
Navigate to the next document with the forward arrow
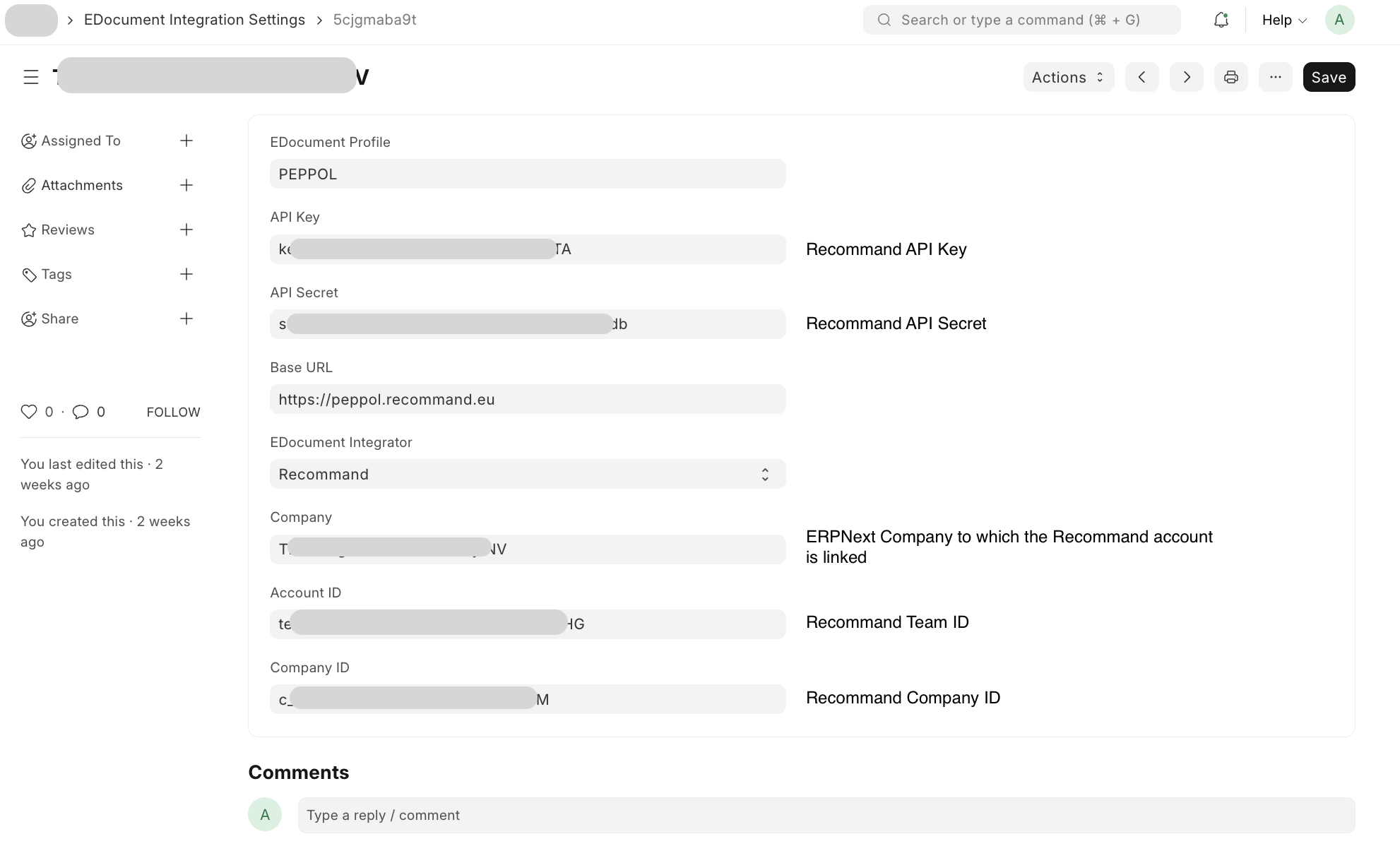[x=1187, y=77]
